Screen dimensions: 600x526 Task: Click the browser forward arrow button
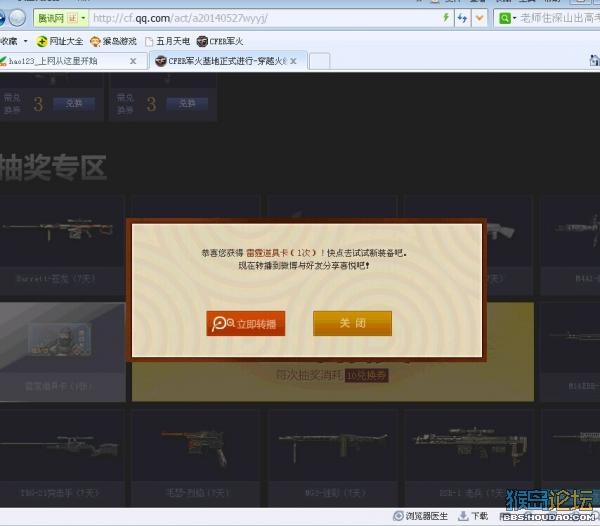[x=17, y=18]
